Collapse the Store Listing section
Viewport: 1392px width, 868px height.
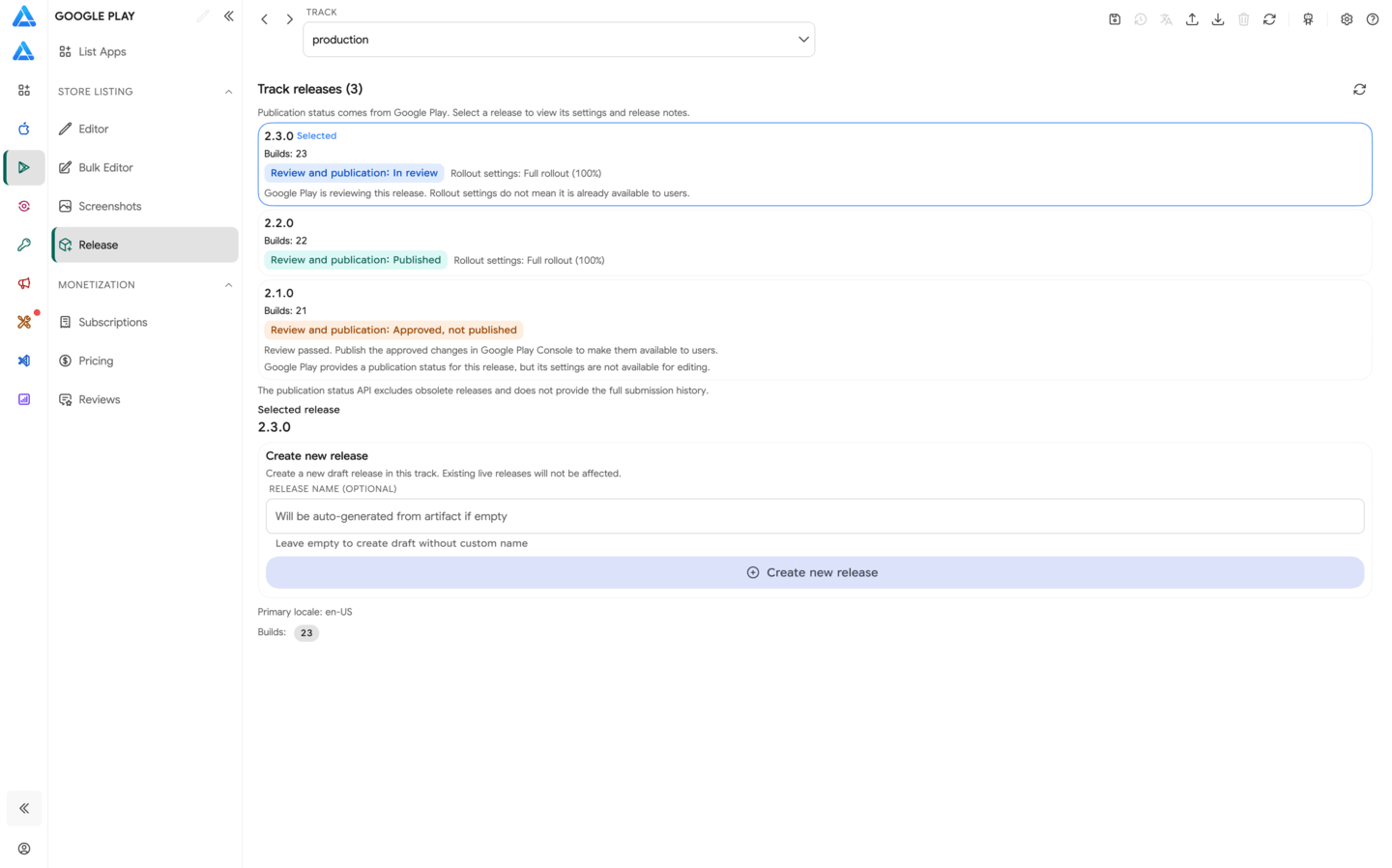(x=228, y=92)
